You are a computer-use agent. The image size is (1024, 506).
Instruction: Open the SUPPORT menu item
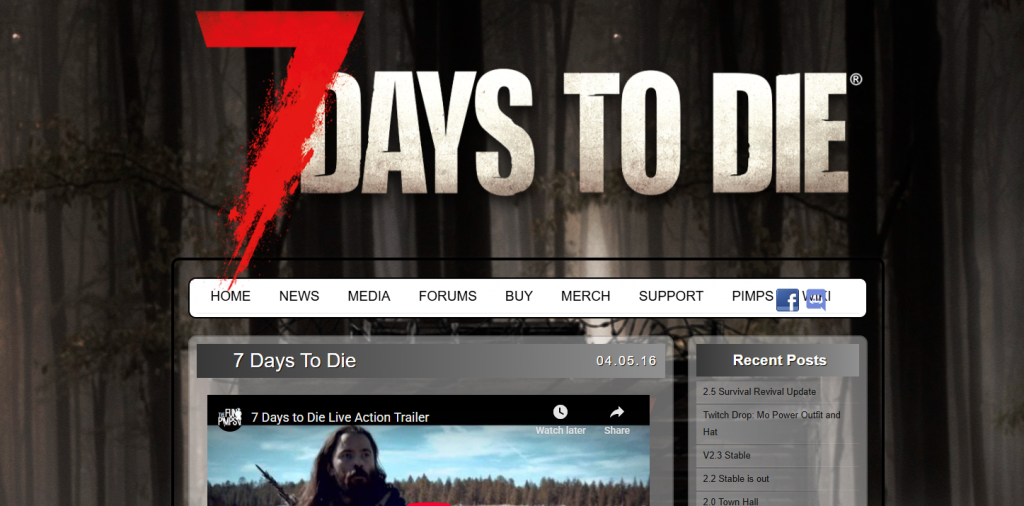tap(671, 296)
